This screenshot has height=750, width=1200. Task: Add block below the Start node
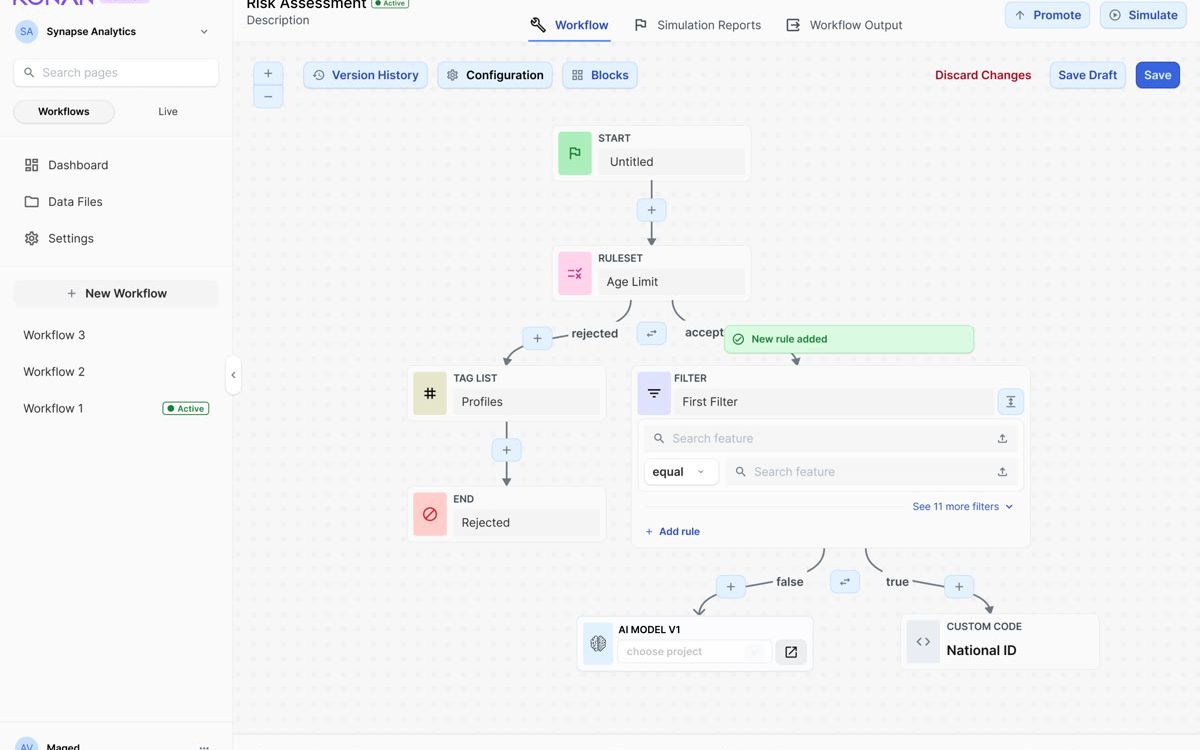click(652, 210)
